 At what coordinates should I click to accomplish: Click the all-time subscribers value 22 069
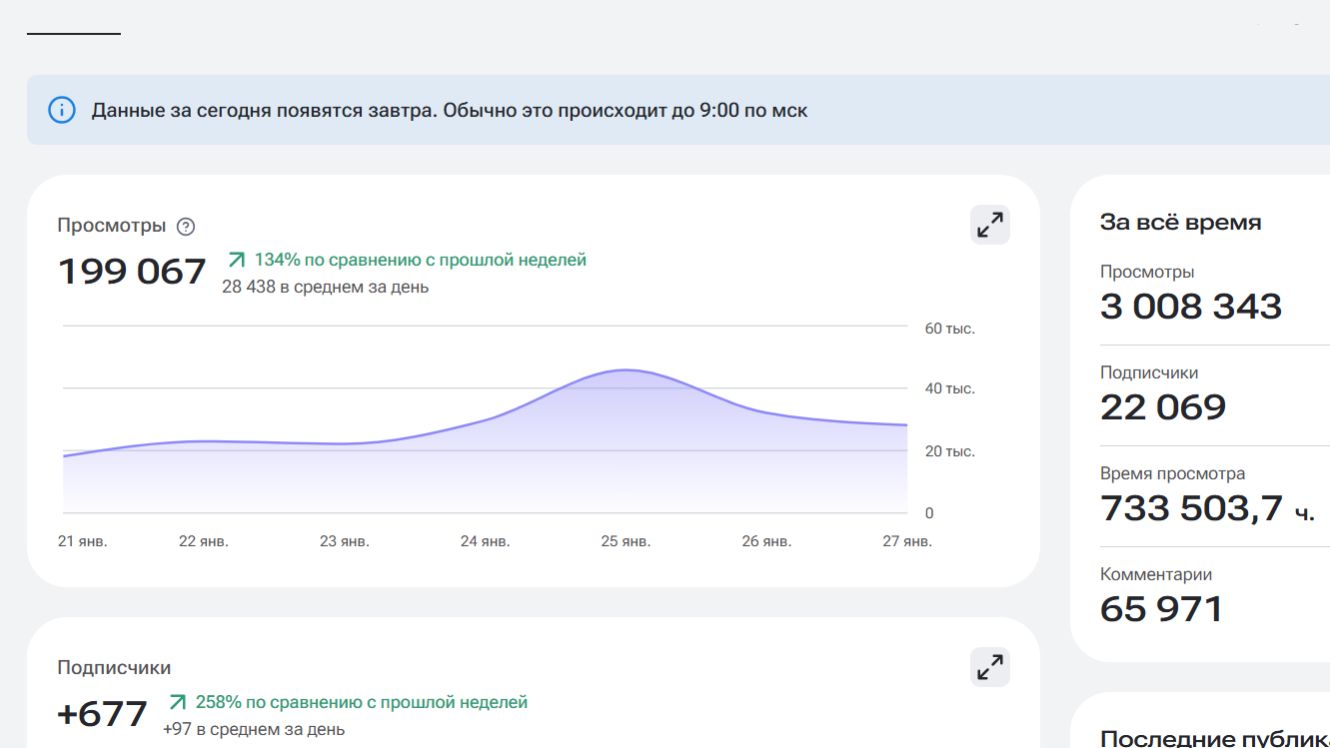pos(1163,407)
